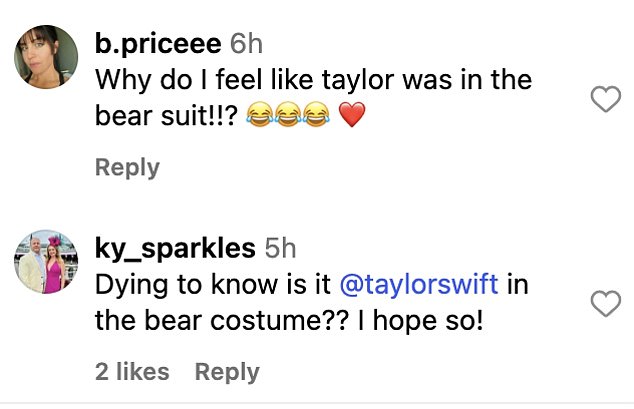Open ky_sparkles's profile picture
The image size is (634, 409).
pyautogui.click(x=46, y=264)
